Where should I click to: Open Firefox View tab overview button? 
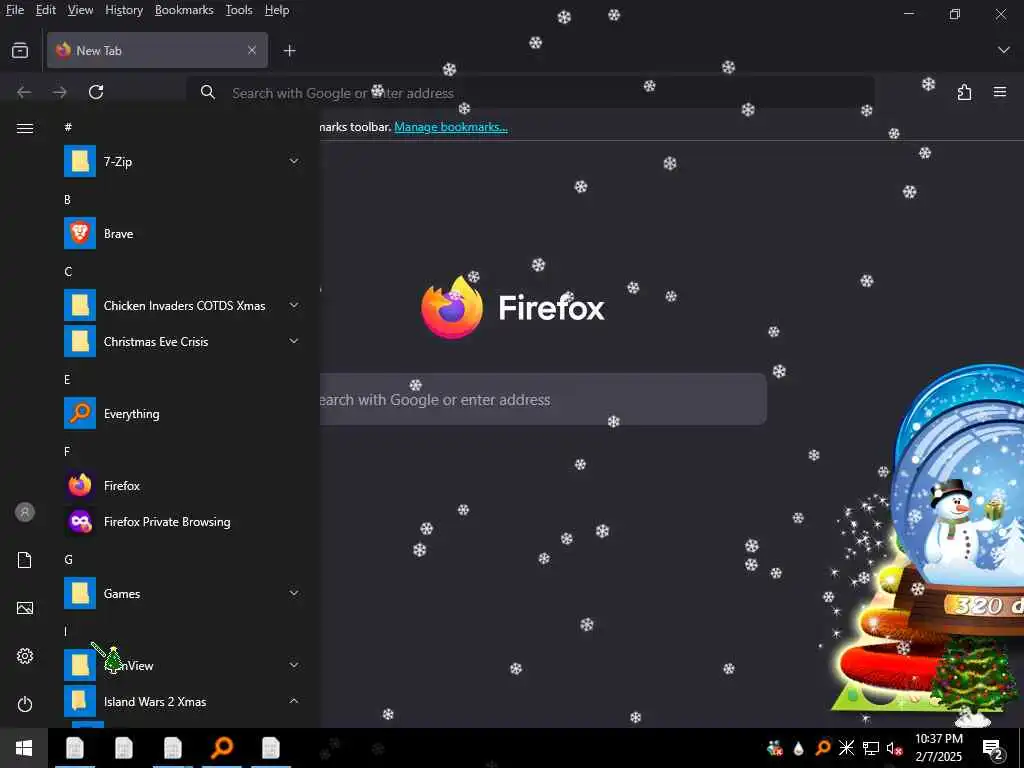click(20, 50)
